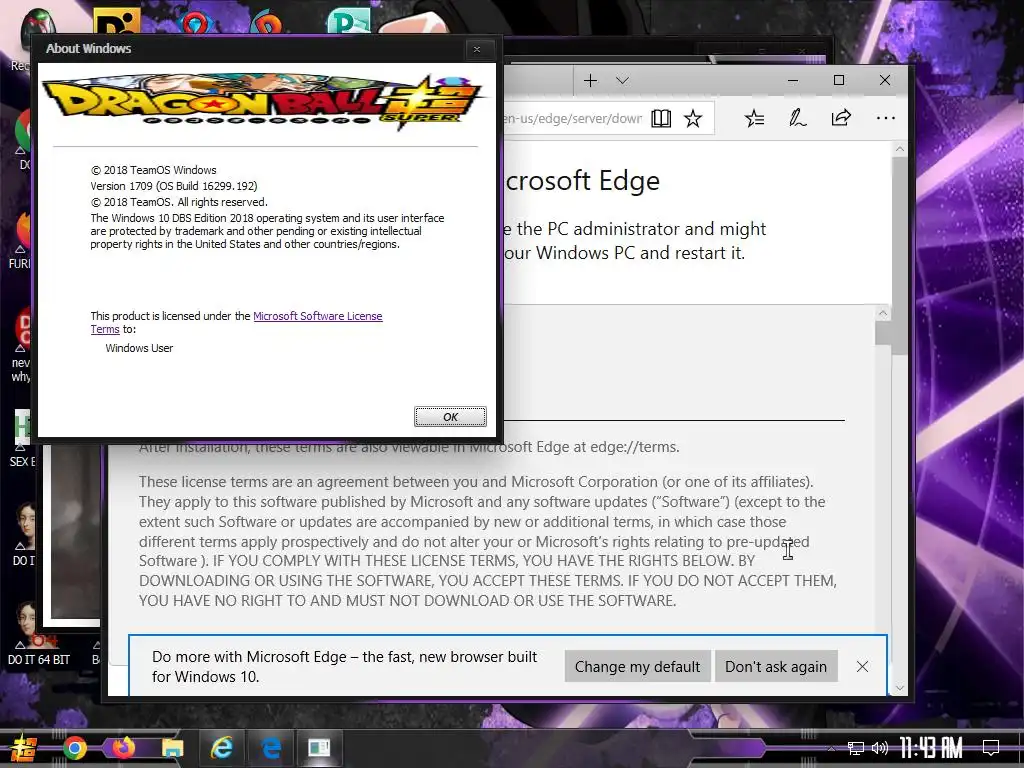Share this page from Edge
This screenshot has width=1024, height=768.
841,118
